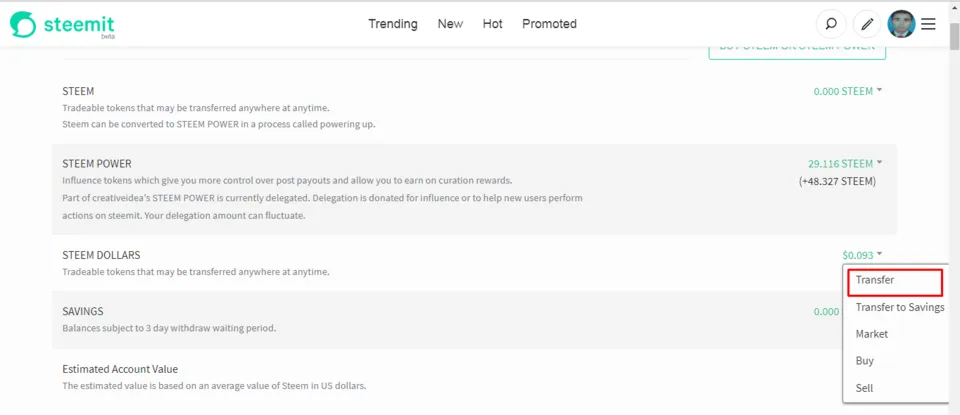Screen dimensions: 960x415
Task: Click the STEEM POWER heading
Action: pos(97,163)
